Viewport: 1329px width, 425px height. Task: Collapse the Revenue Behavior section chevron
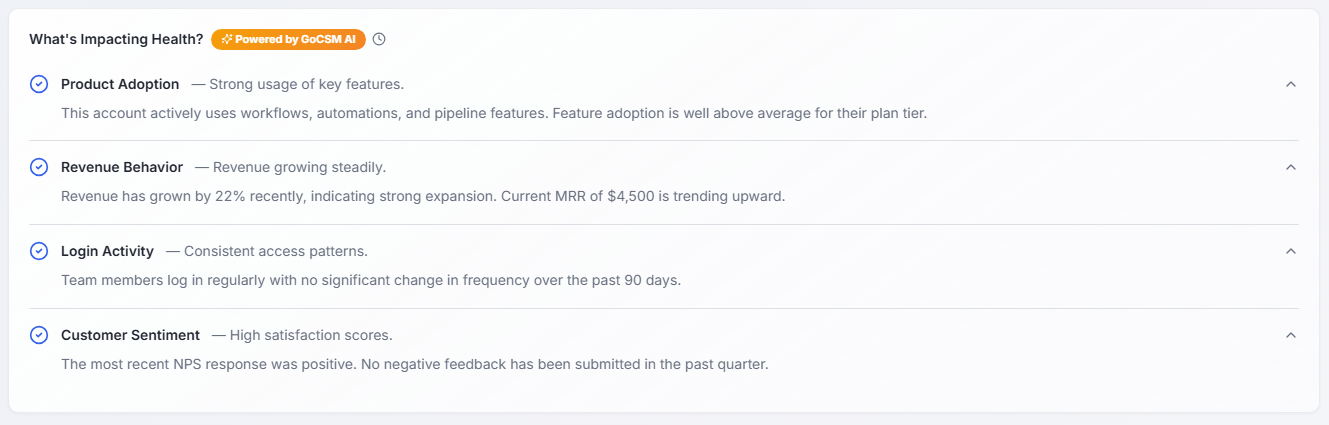(1291, 167)
